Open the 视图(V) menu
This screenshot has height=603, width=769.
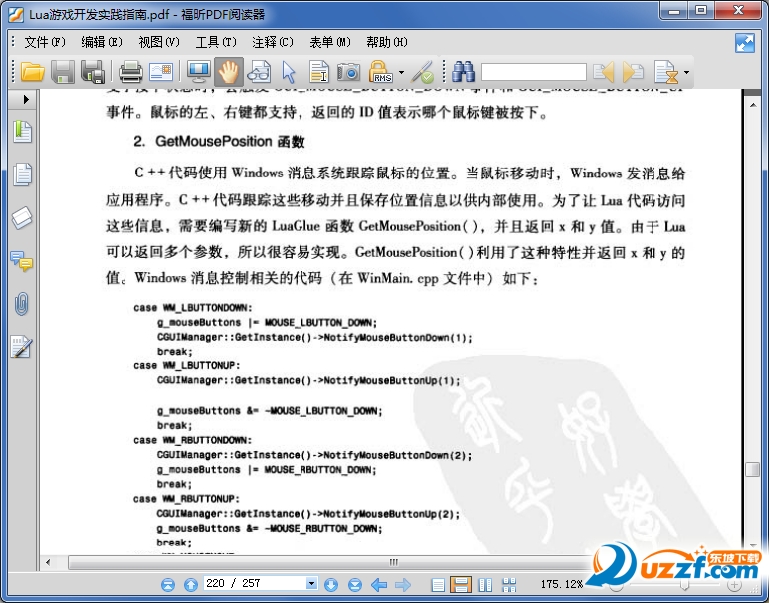click(x=159, y=42)
